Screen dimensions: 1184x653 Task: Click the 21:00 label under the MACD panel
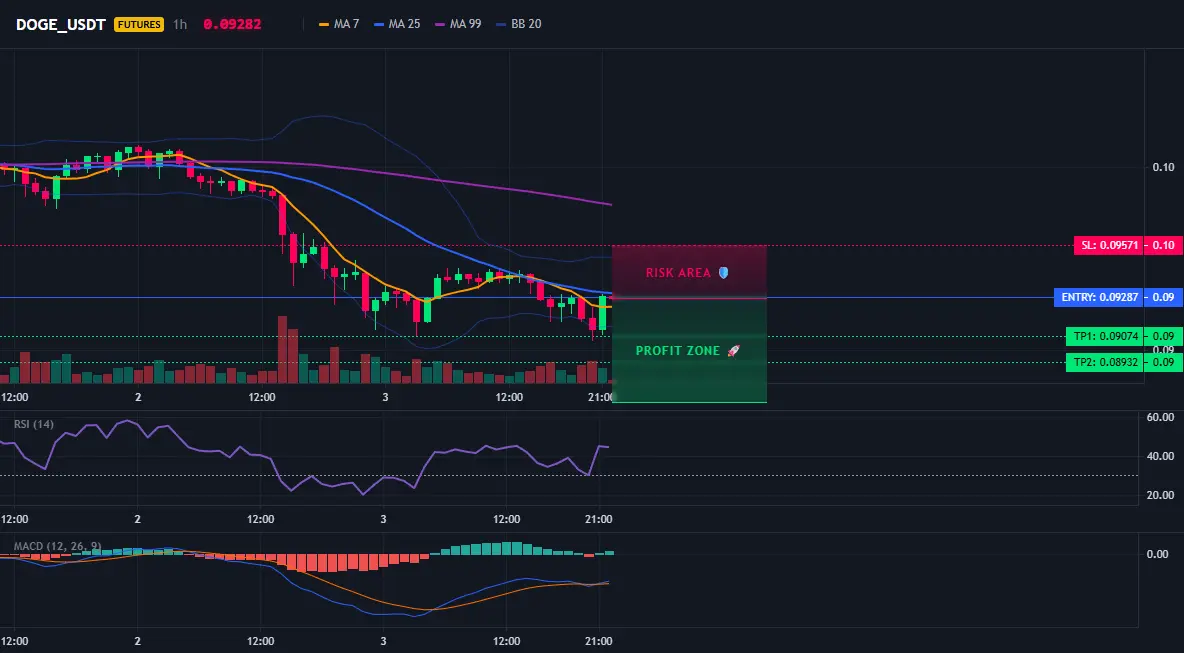coord(599,642)
